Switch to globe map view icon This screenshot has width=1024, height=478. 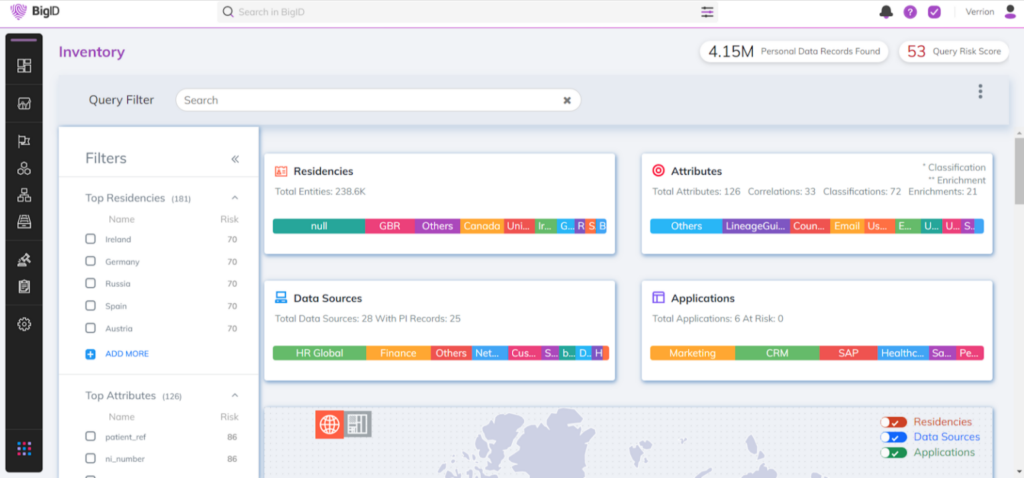[329, 423]
